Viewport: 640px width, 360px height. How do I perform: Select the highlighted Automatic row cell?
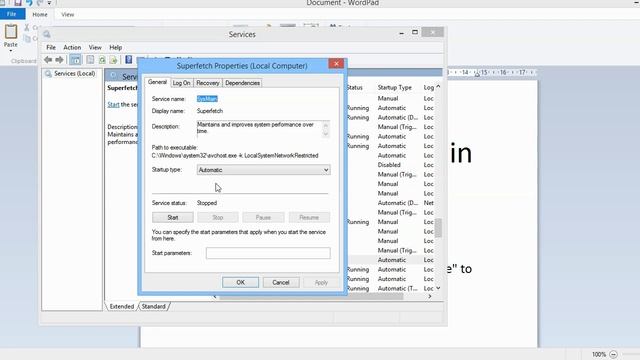(x=392, y=260)
